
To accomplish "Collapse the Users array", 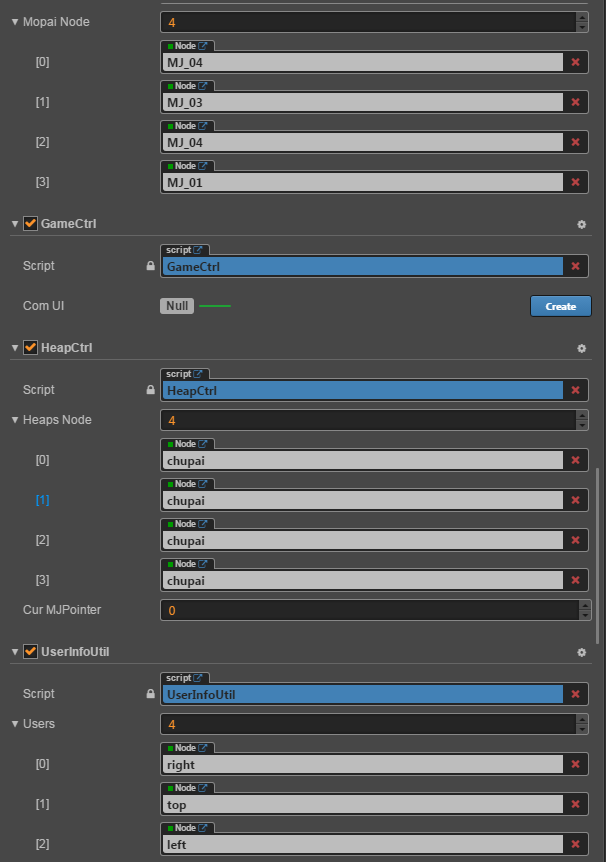I will 14,724.
